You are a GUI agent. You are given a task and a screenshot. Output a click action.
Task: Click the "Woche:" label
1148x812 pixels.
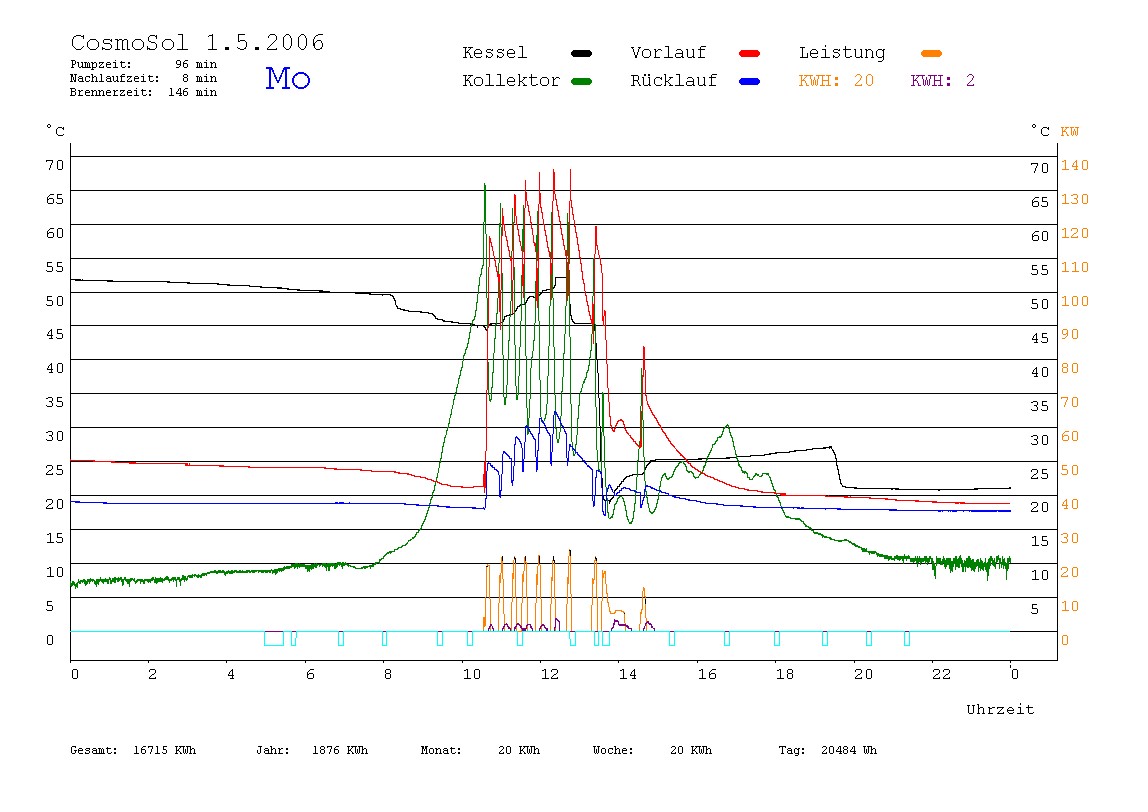(x=614, y=750)
